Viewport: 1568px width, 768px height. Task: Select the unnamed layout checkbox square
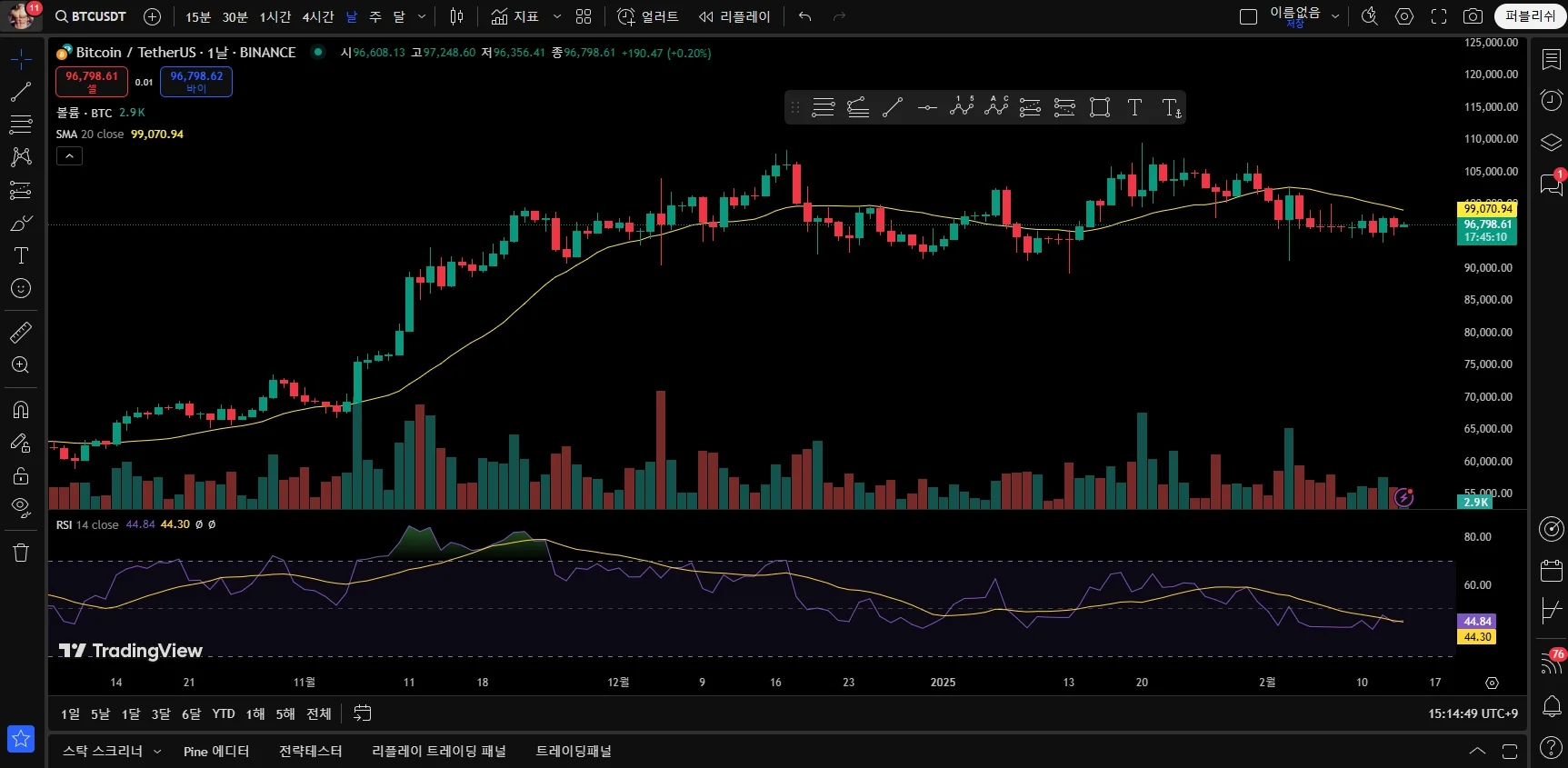tap(1248, 16)
